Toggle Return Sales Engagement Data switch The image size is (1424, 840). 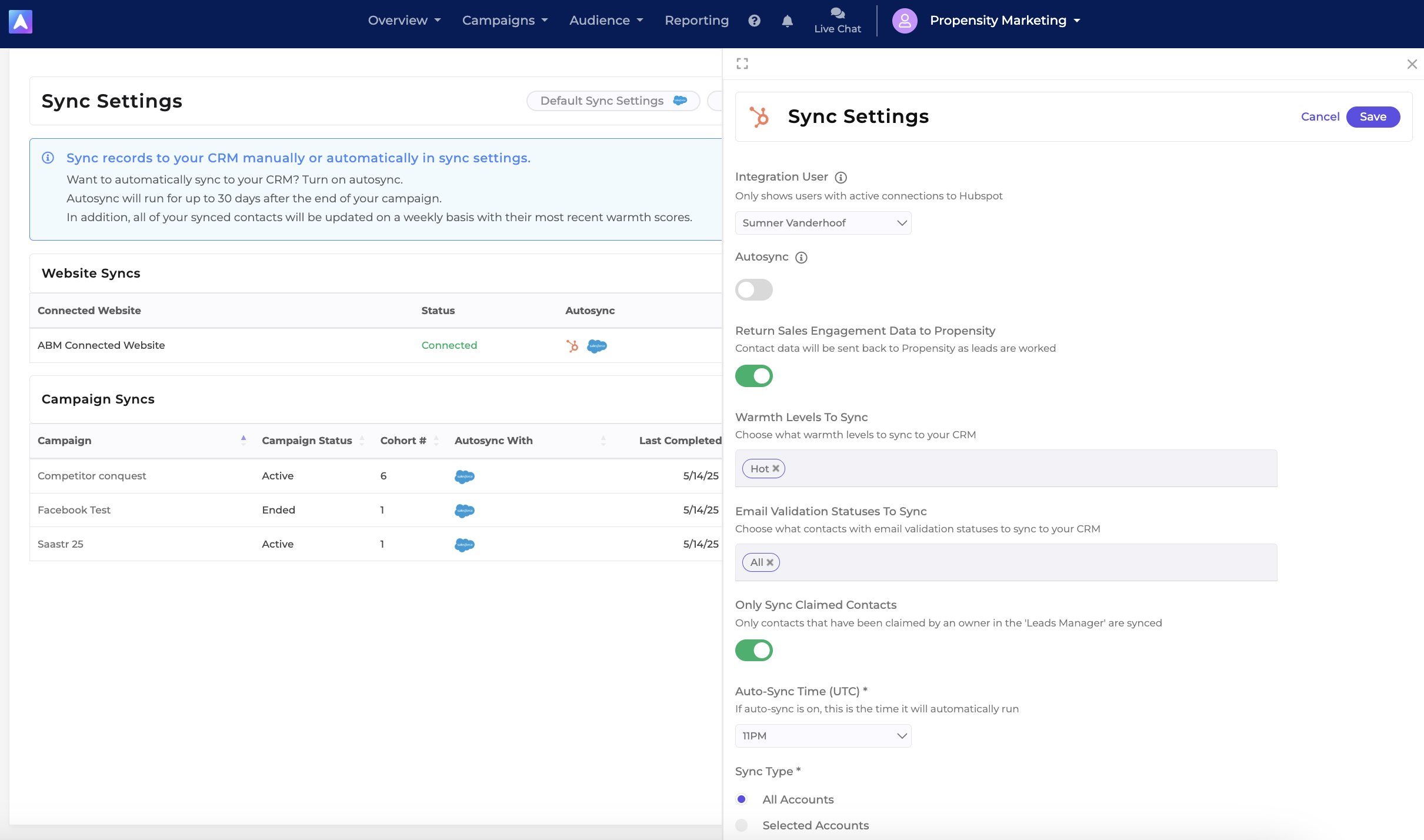coord(754,376)
